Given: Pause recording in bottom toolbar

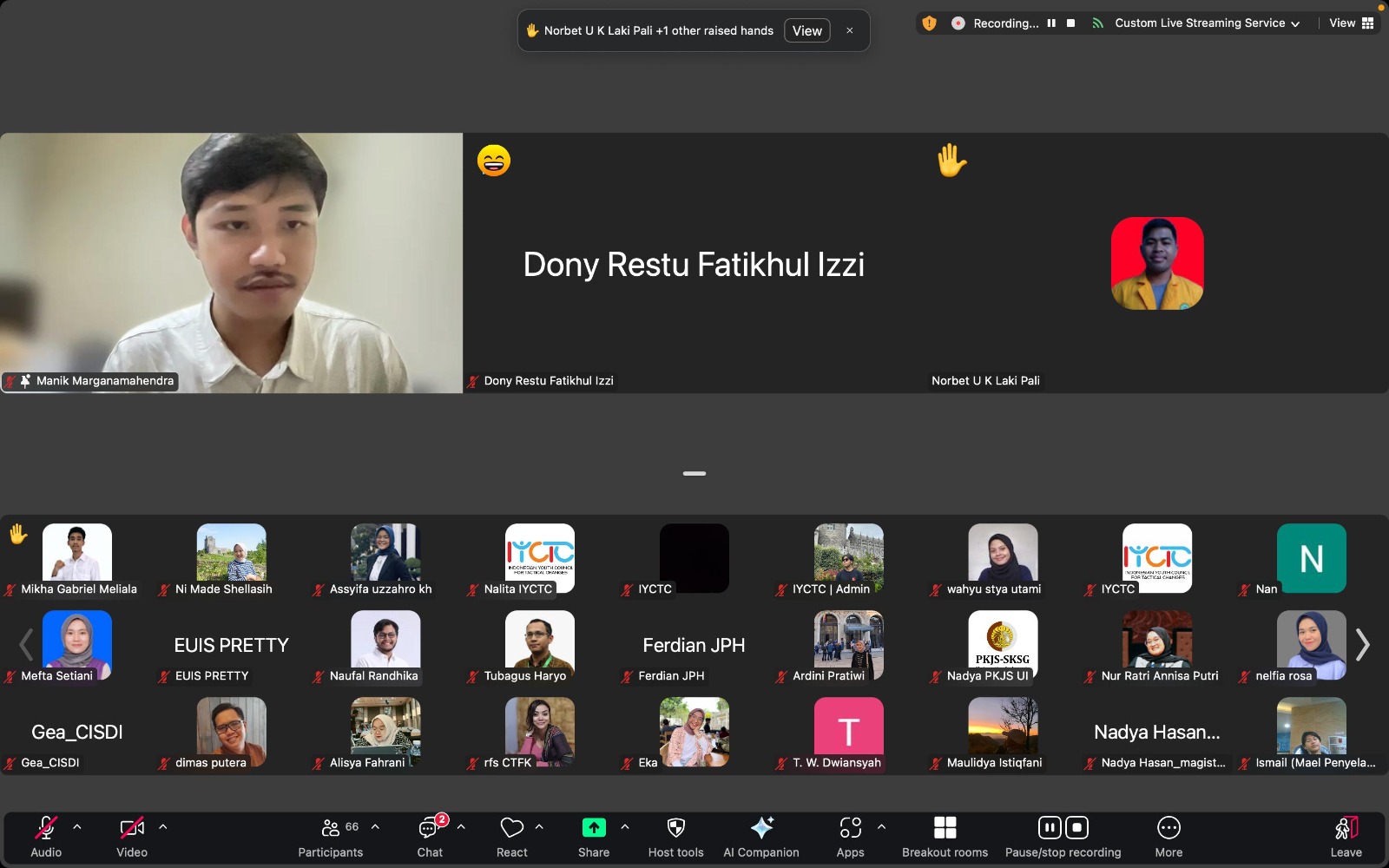Looking at the screenshot, I should pyautogui.click(x=1050, y=828).
